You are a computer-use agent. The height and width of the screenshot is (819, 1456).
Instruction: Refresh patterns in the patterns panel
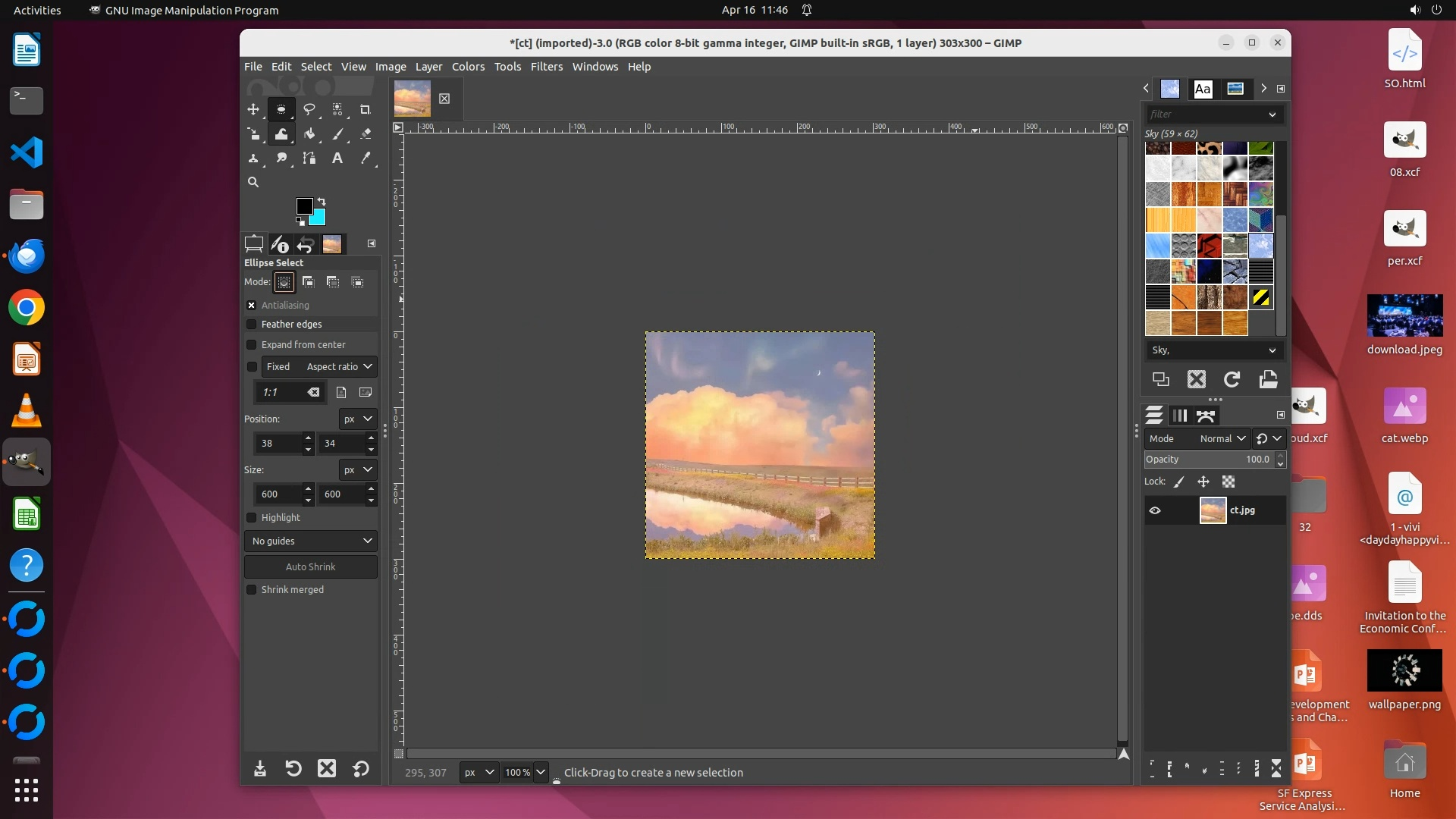pos(1232,379)
